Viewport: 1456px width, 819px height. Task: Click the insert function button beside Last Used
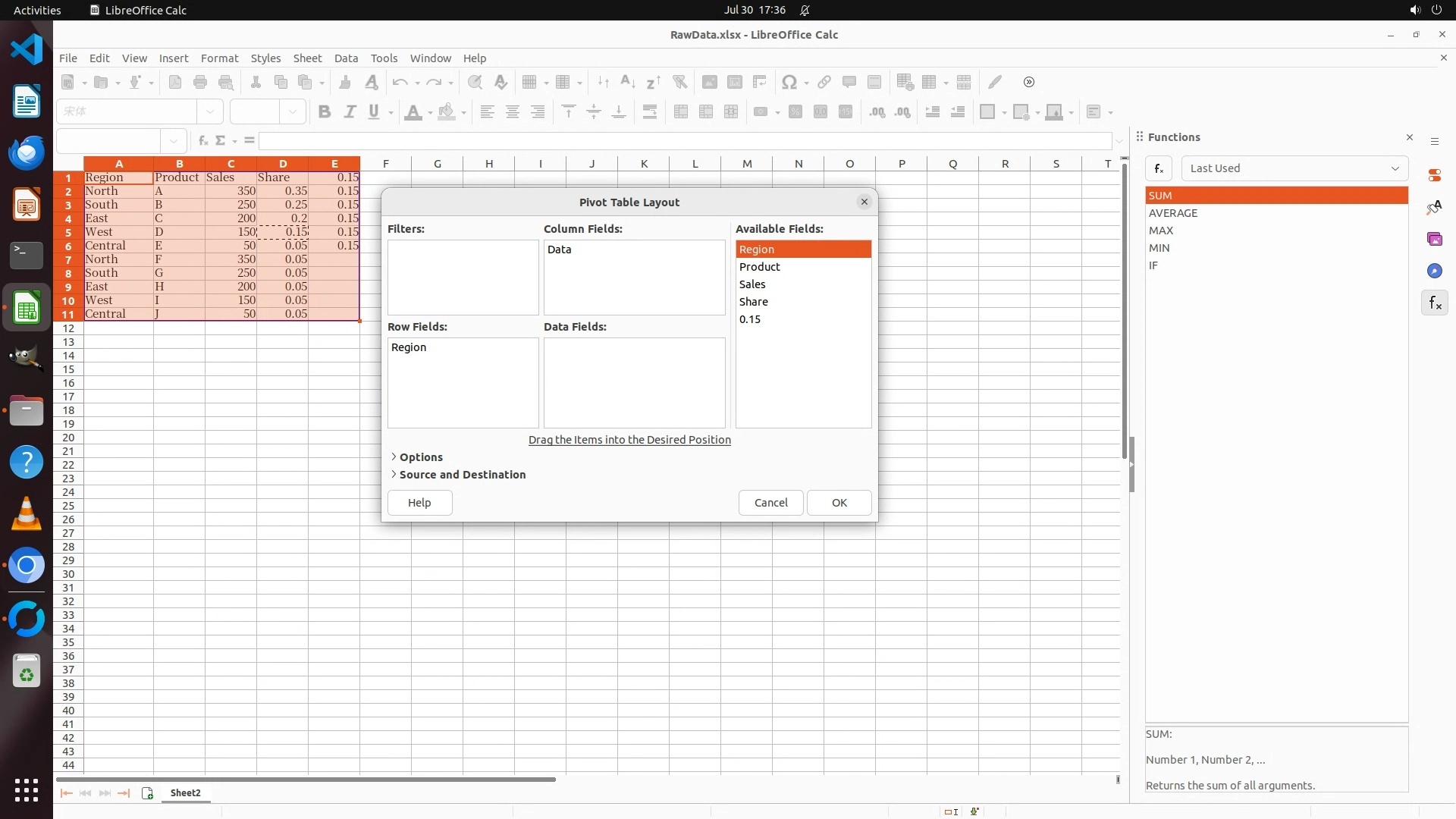(x=1159, y=168)
